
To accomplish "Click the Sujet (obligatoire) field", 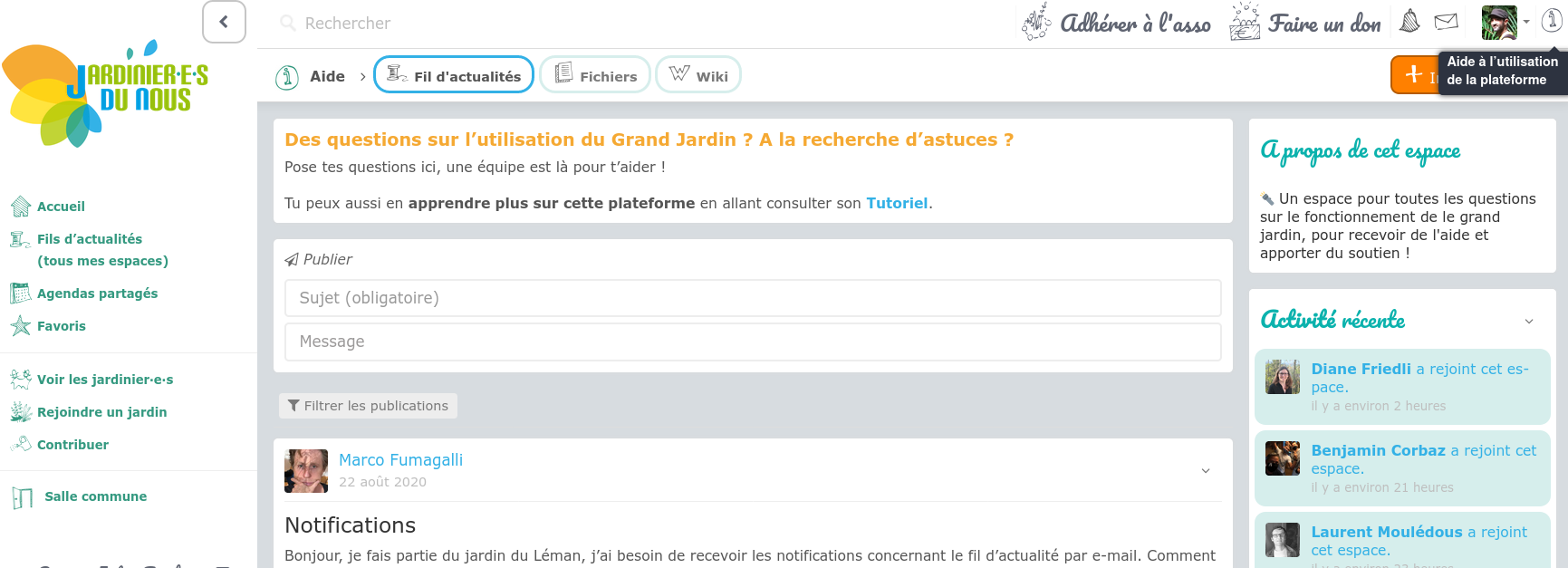I will point(752,298).
